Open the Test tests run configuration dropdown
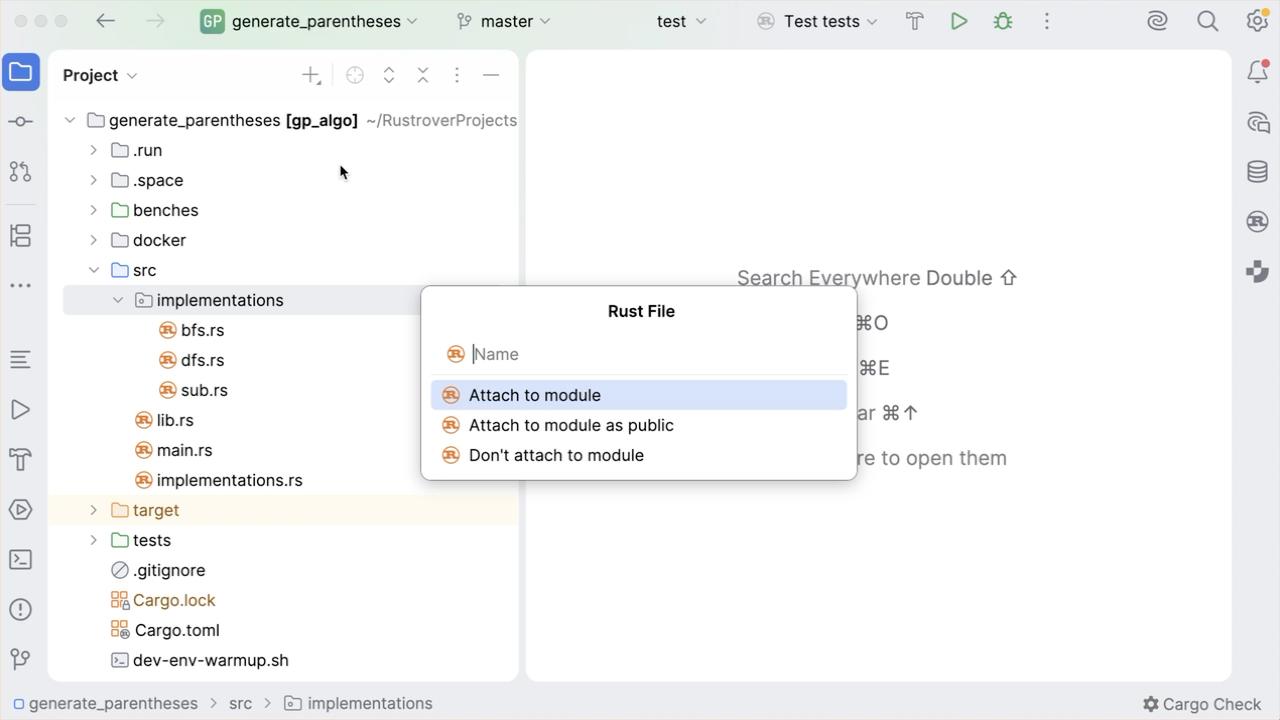Viewport: 1280px width, 720px height. tap(818, 21)
